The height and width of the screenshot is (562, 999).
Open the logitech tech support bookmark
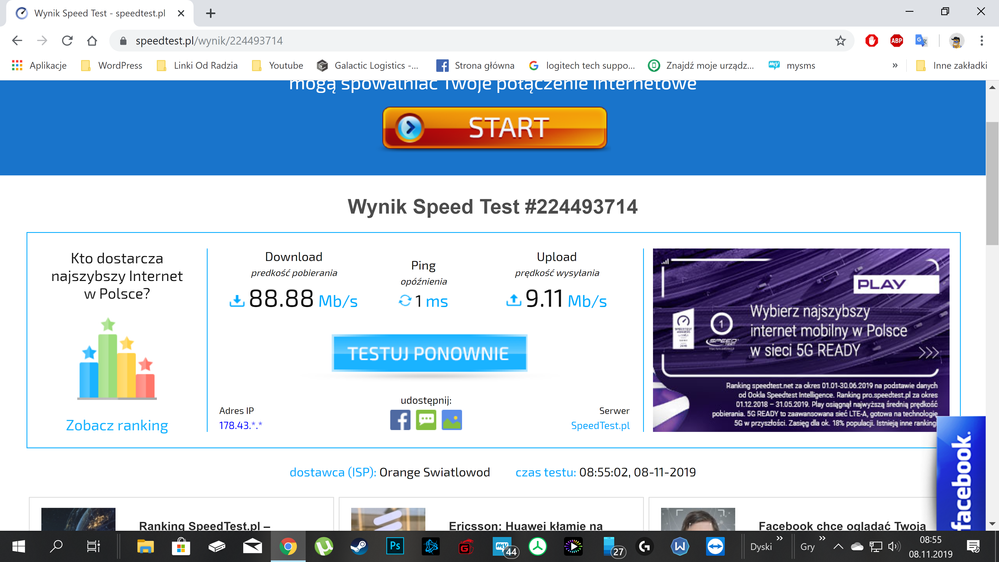[x=582, y=65]
